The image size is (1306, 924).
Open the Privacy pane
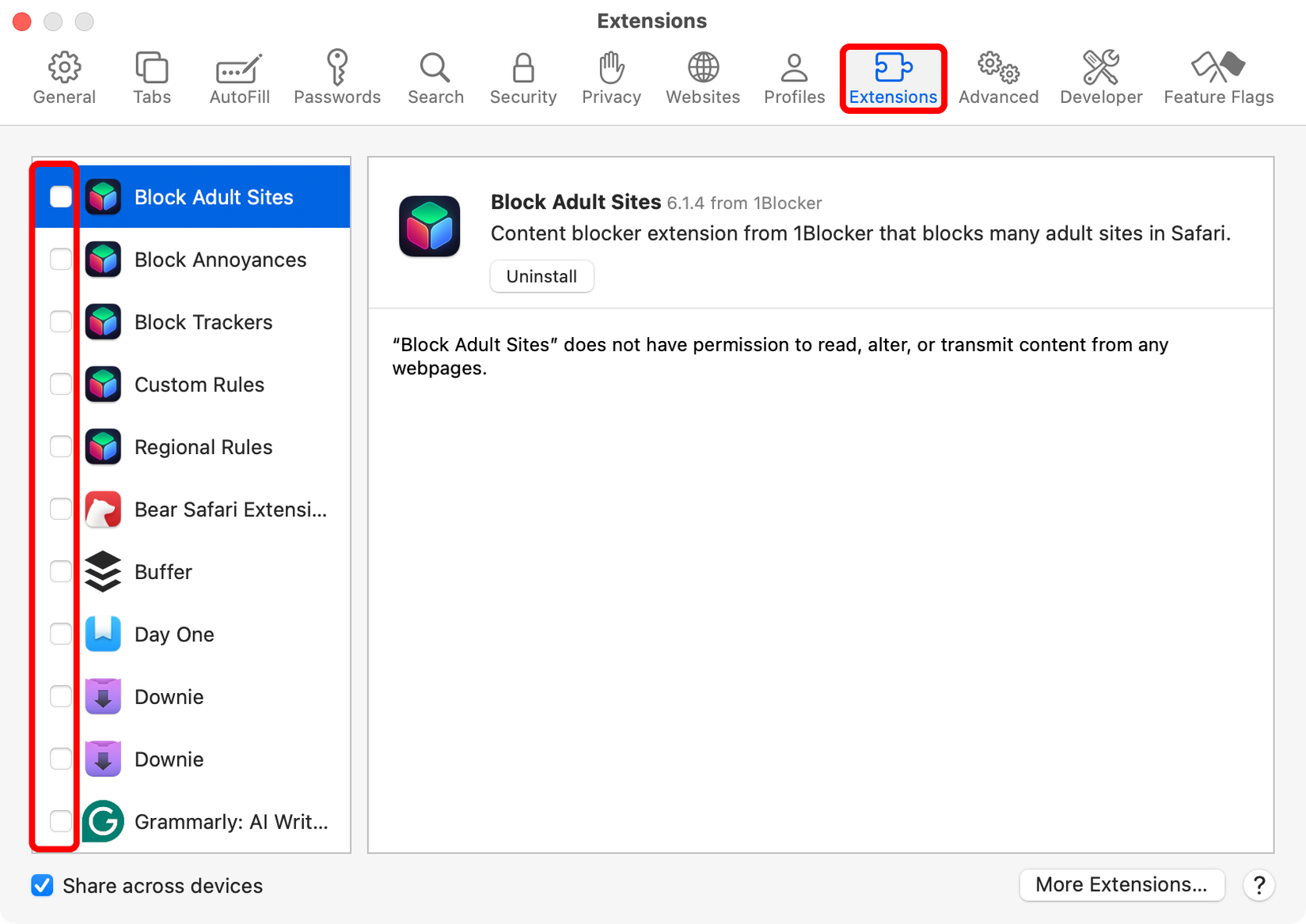(x=610, y=75)
